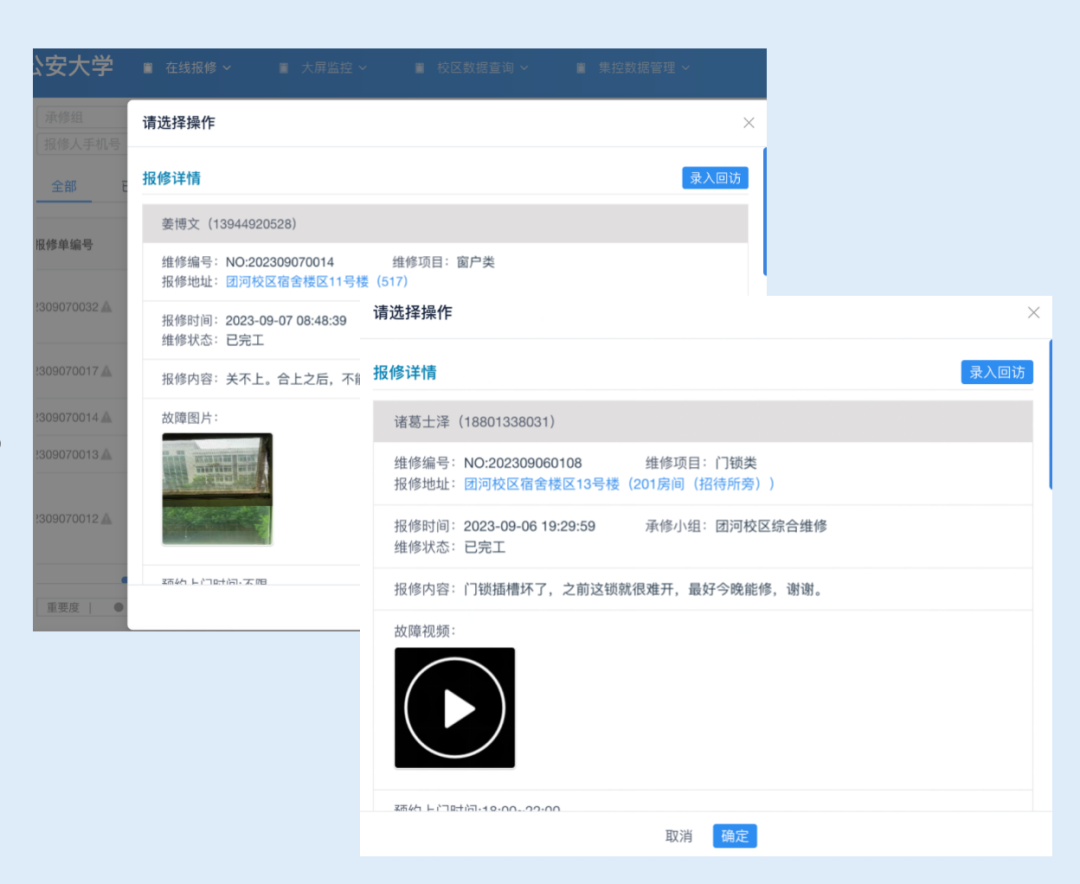The height and width of the screenshot is (884, 1080).
Task: Close the 诸葛士泽 details dialog
Action: (1033, 312)
